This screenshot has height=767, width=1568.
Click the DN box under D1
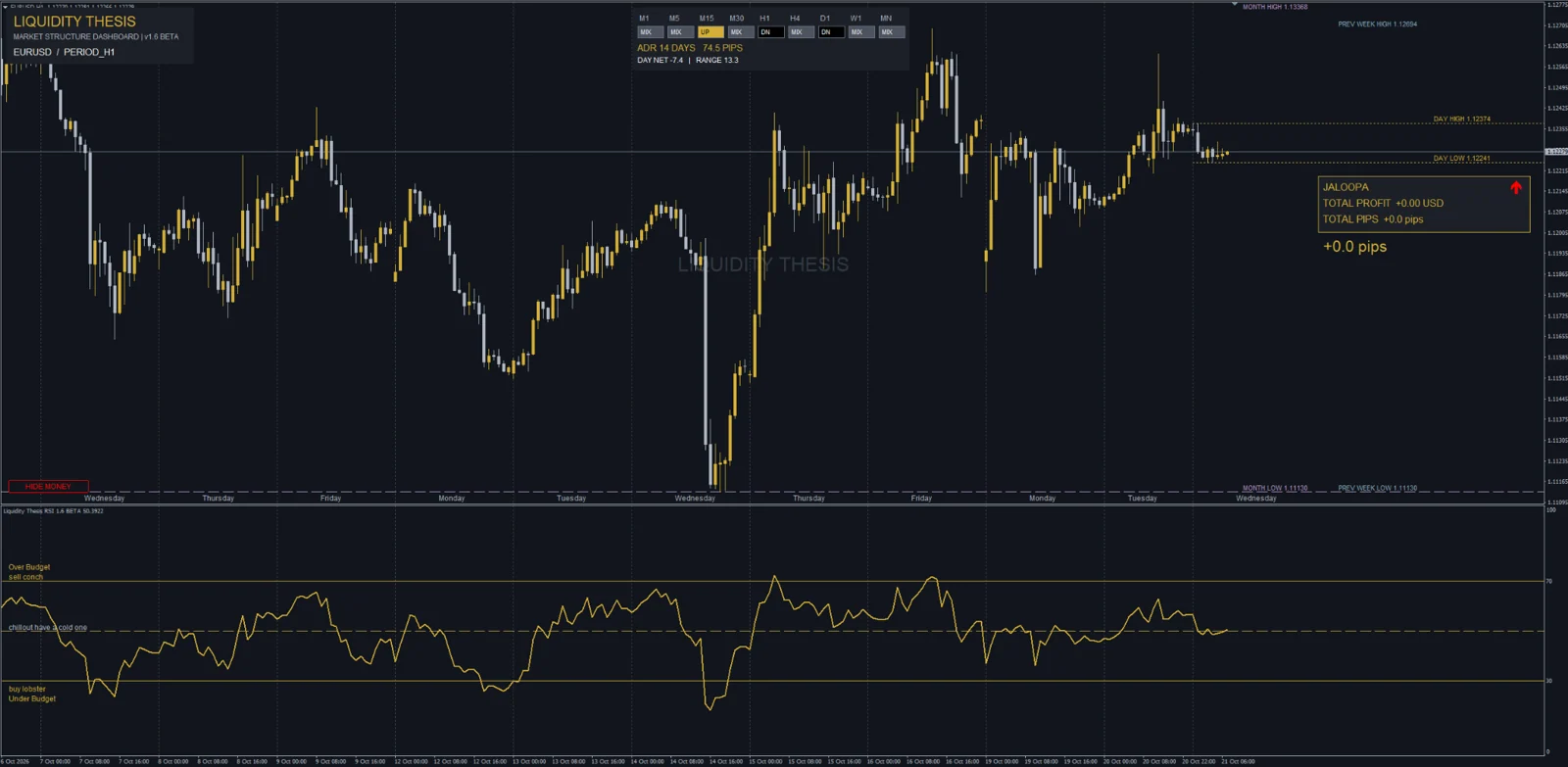[x=831, y=32]
